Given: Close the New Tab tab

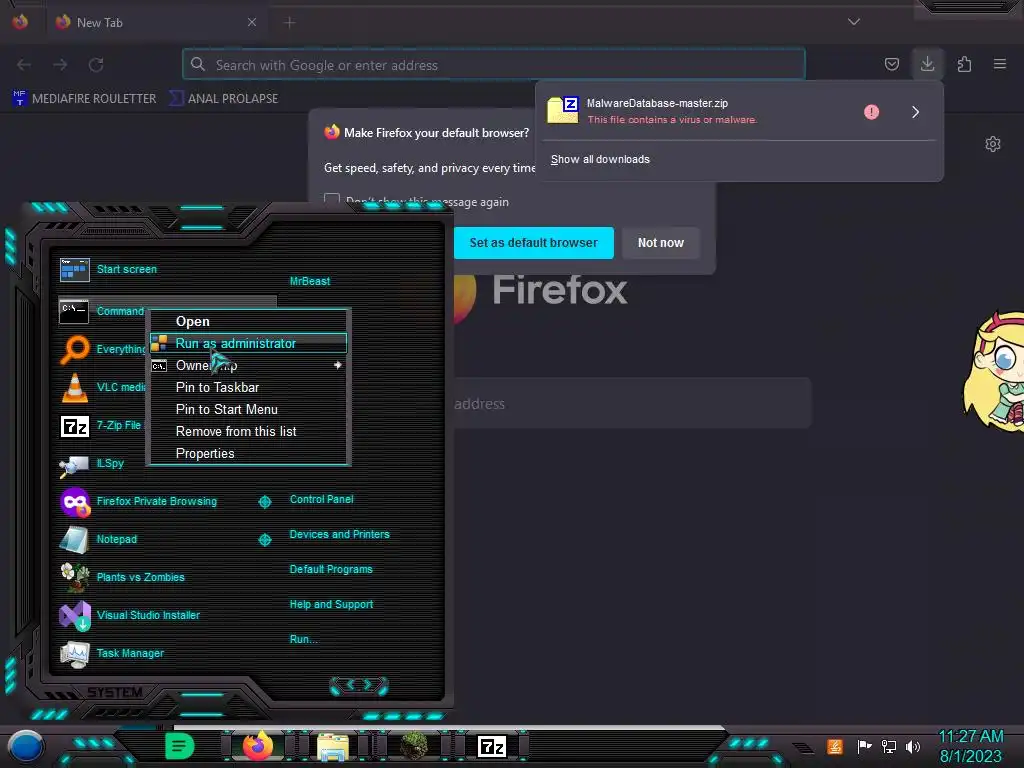Looking at the screenshot, I should (x=251, y=22).
